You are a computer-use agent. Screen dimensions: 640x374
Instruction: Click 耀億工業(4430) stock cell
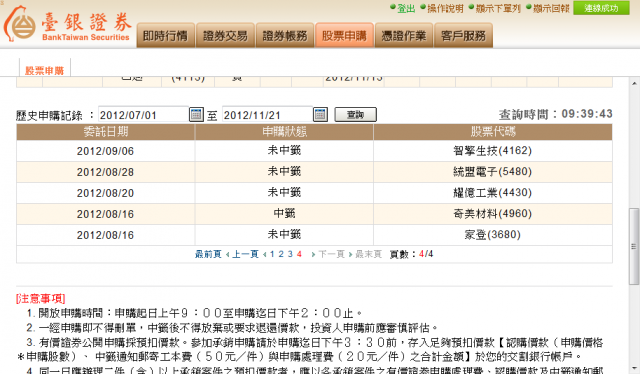[x=493, y=193]
